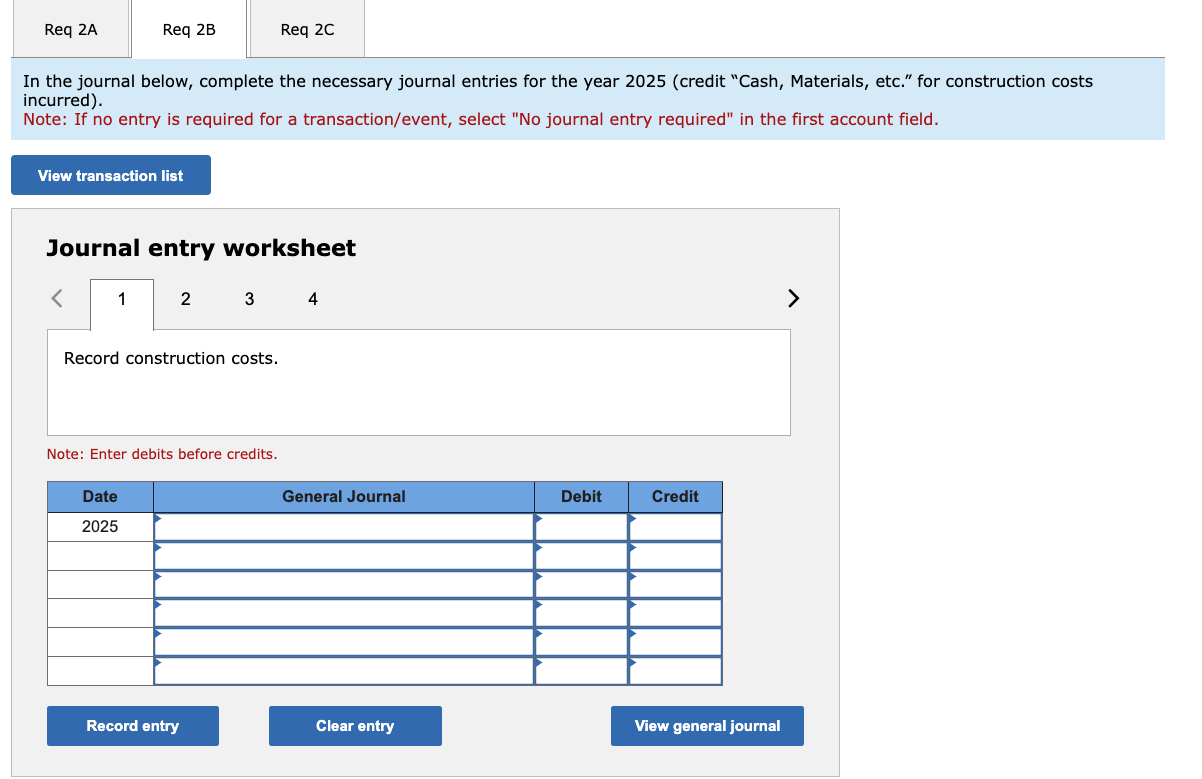This screenshot has width=1202, height=779.
Task: Open the View general journal button
Action: (707, 726)
